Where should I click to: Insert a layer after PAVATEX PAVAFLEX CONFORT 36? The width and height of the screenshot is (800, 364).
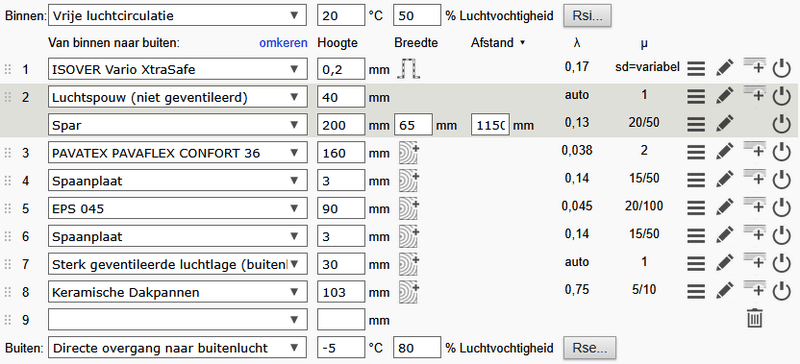click(755, 149)
